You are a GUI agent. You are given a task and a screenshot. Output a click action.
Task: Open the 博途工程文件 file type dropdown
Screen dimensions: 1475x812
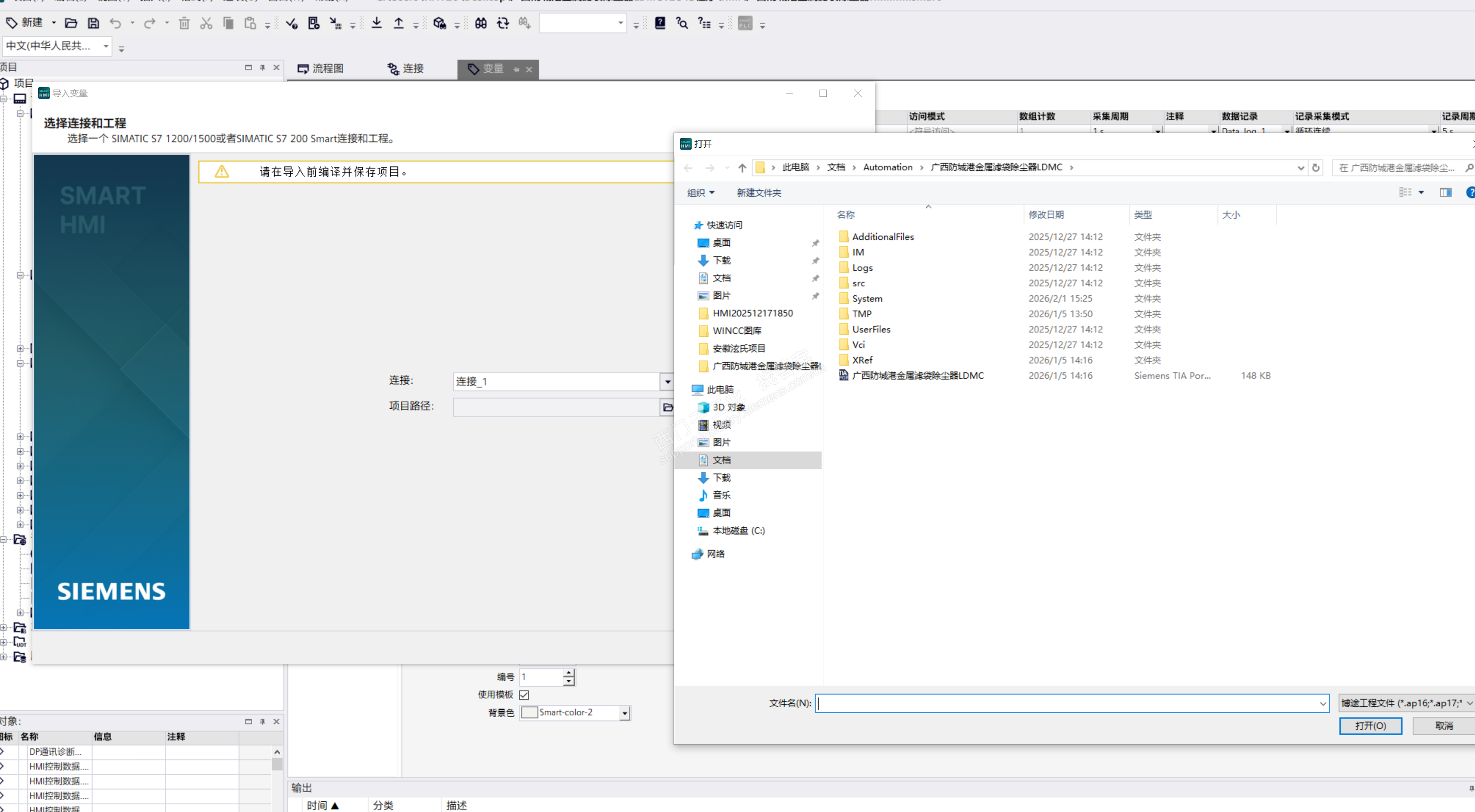click(x=1405, y=703)
